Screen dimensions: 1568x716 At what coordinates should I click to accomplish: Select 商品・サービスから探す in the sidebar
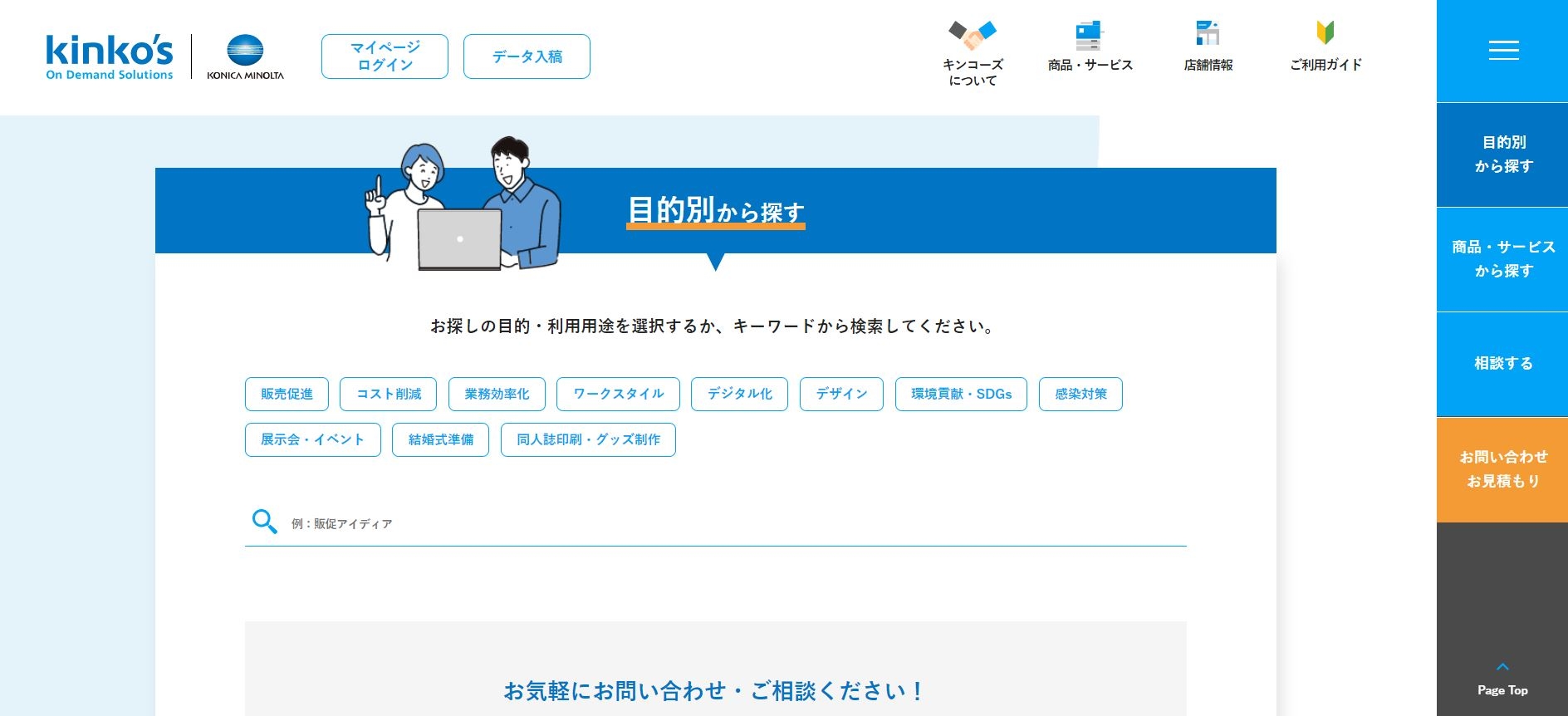[1502, 259]
